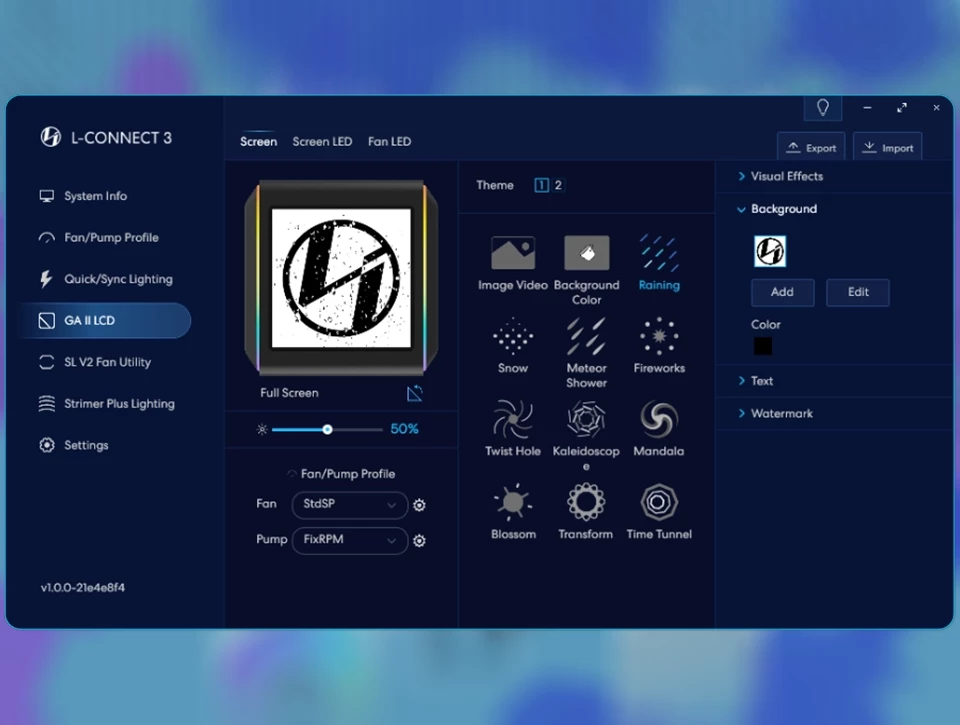960x725 pixels.
Task: Maximize the L-Connect window
Action: tap(902, 108)
